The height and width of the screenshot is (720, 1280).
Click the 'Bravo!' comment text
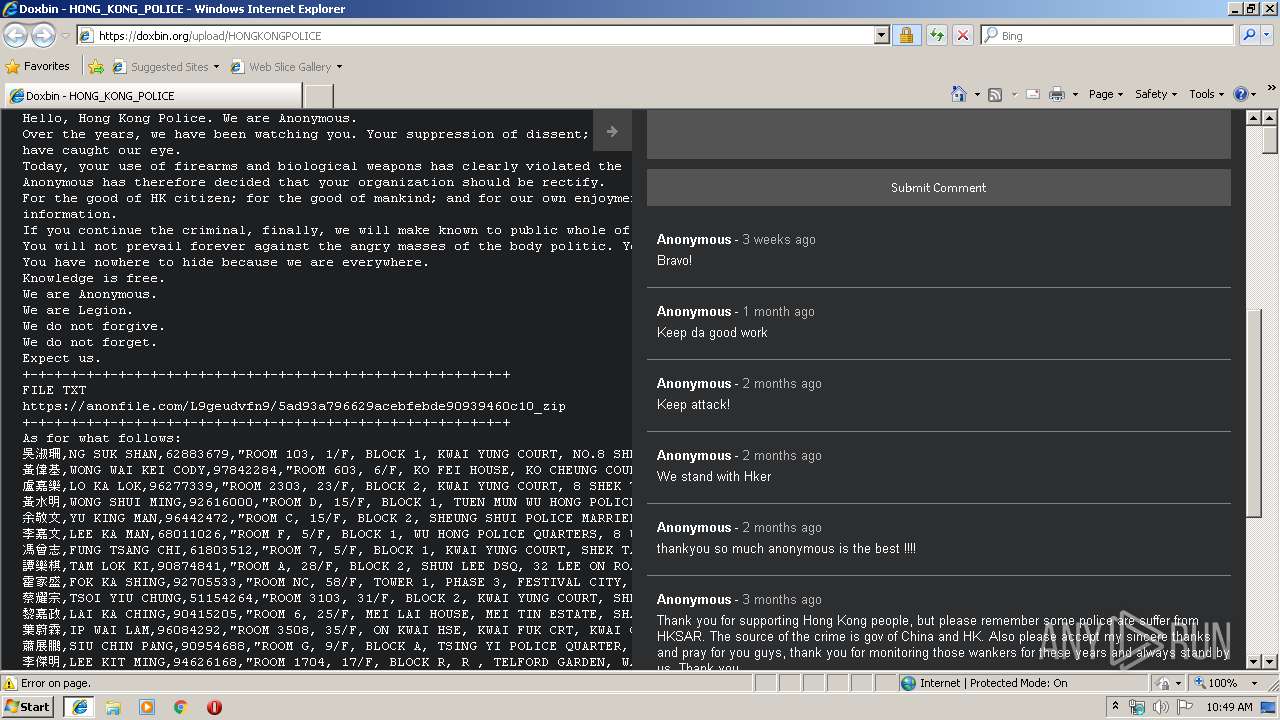point(674,260)
